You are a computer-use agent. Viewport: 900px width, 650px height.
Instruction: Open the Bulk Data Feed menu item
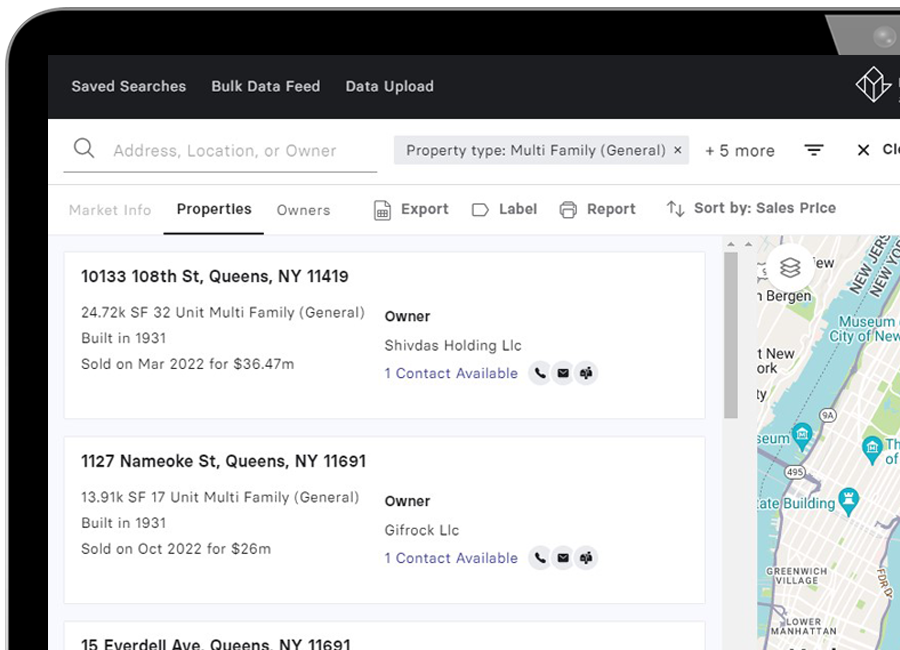coord(265,87)
